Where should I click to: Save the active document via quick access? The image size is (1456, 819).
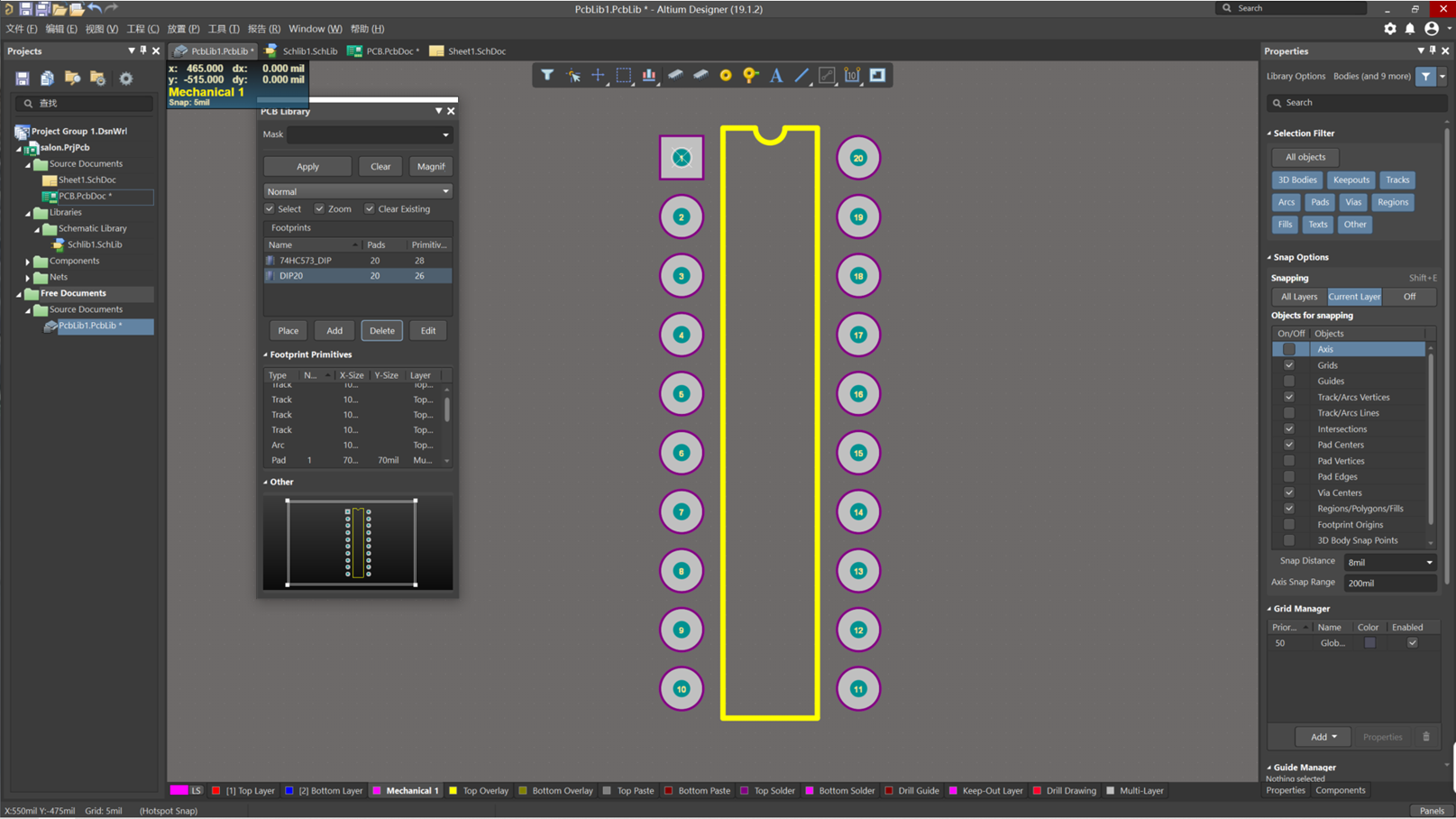tap(25, 9)
